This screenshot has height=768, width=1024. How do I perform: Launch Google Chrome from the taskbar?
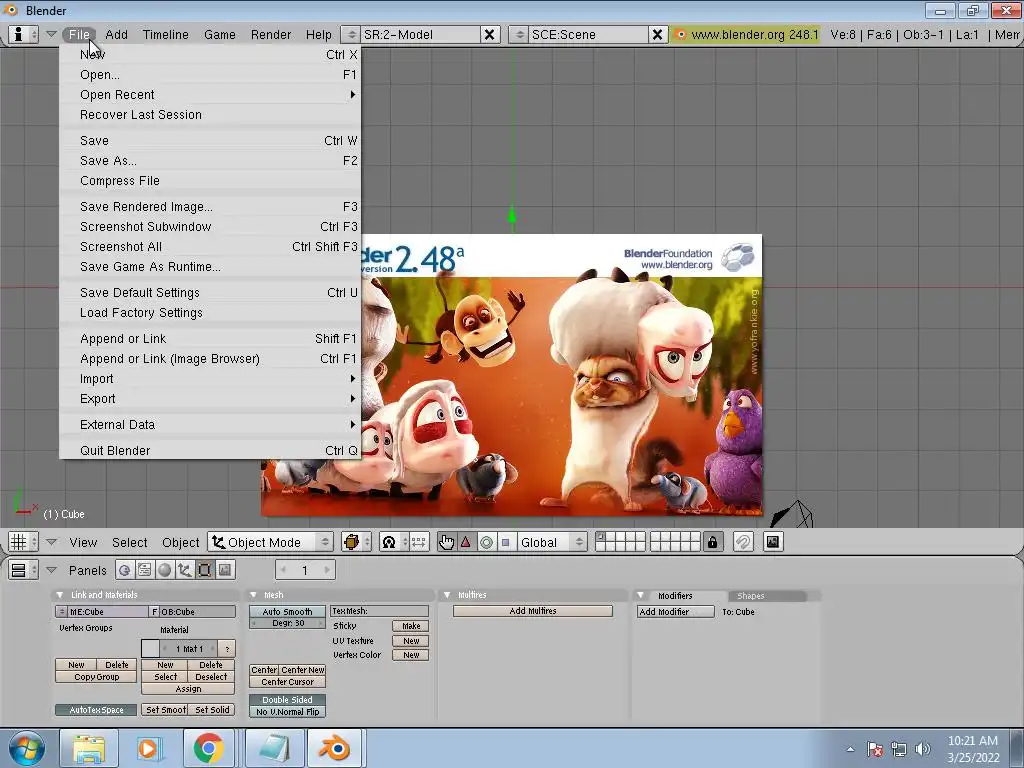click(208, 748)
